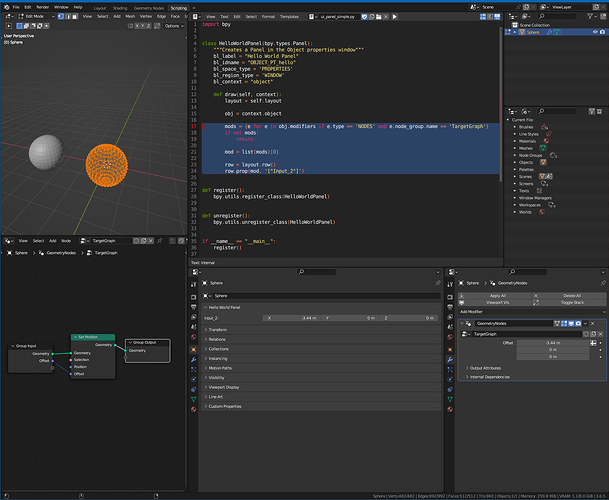The width and height of the screenshot is (609, 500).
Task: Open the node editor Add menu
Action: [52, 241]
